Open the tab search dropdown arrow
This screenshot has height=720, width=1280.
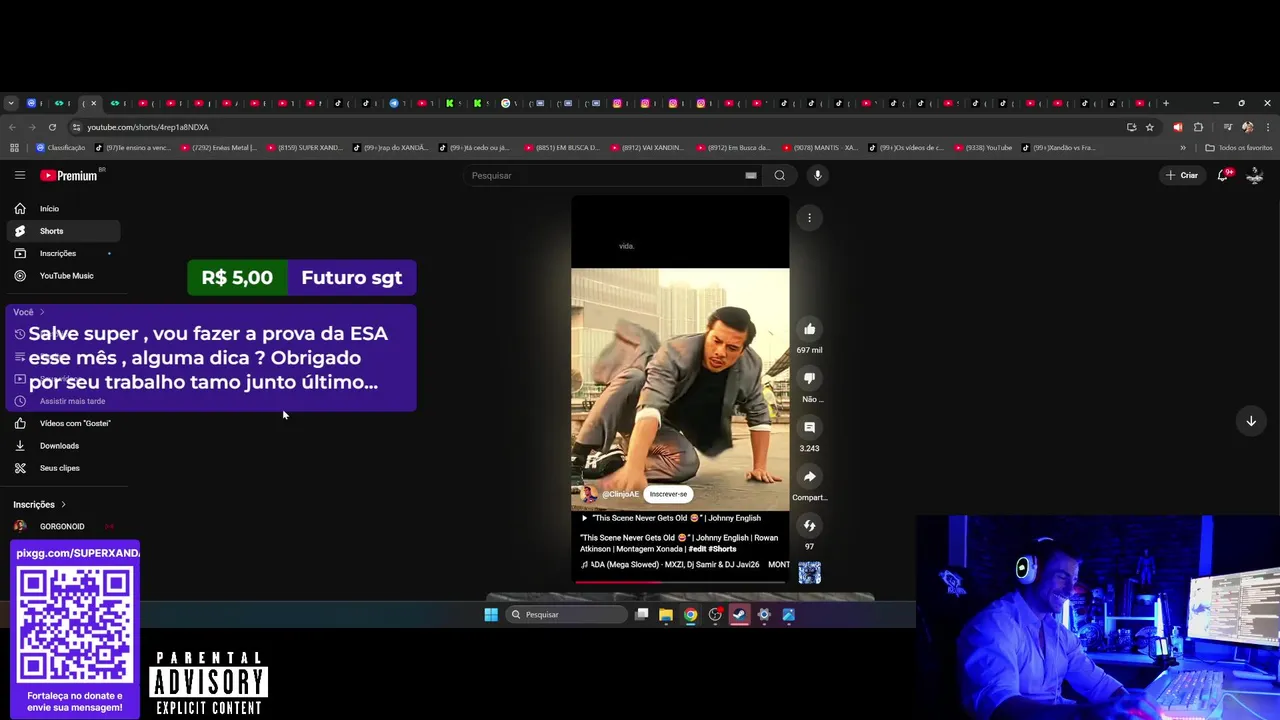[x=11, y=103]
